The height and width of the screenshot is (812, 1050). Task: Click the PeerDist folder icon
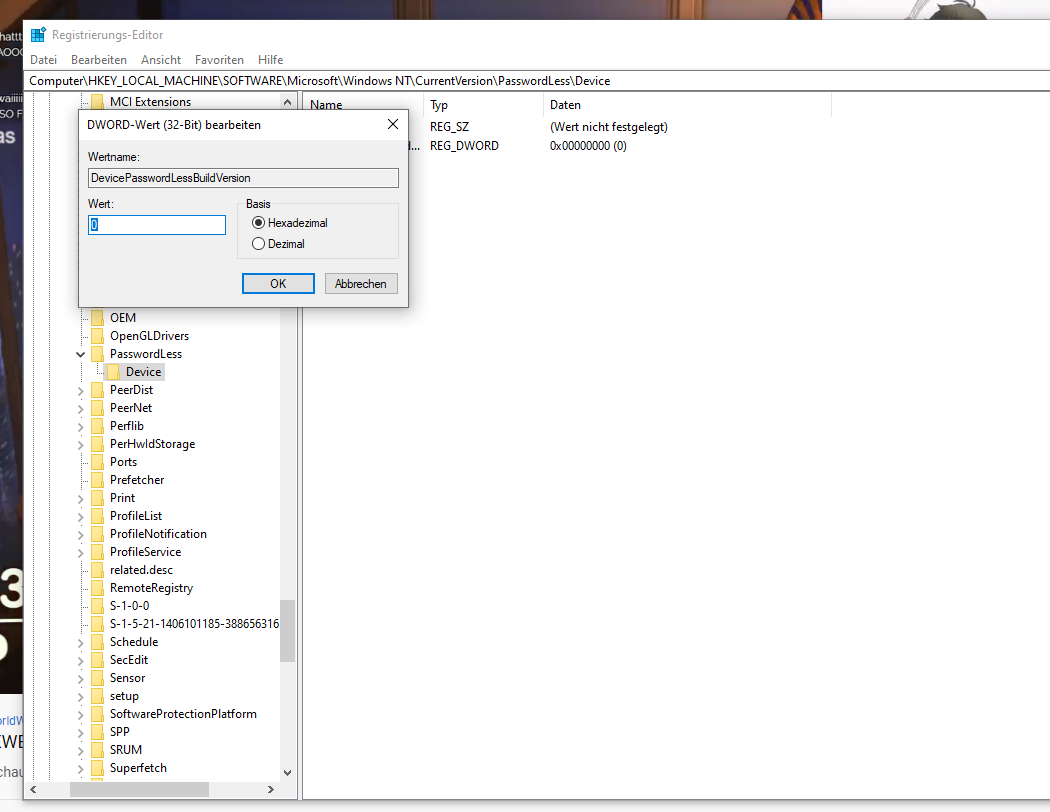[98, 390]
